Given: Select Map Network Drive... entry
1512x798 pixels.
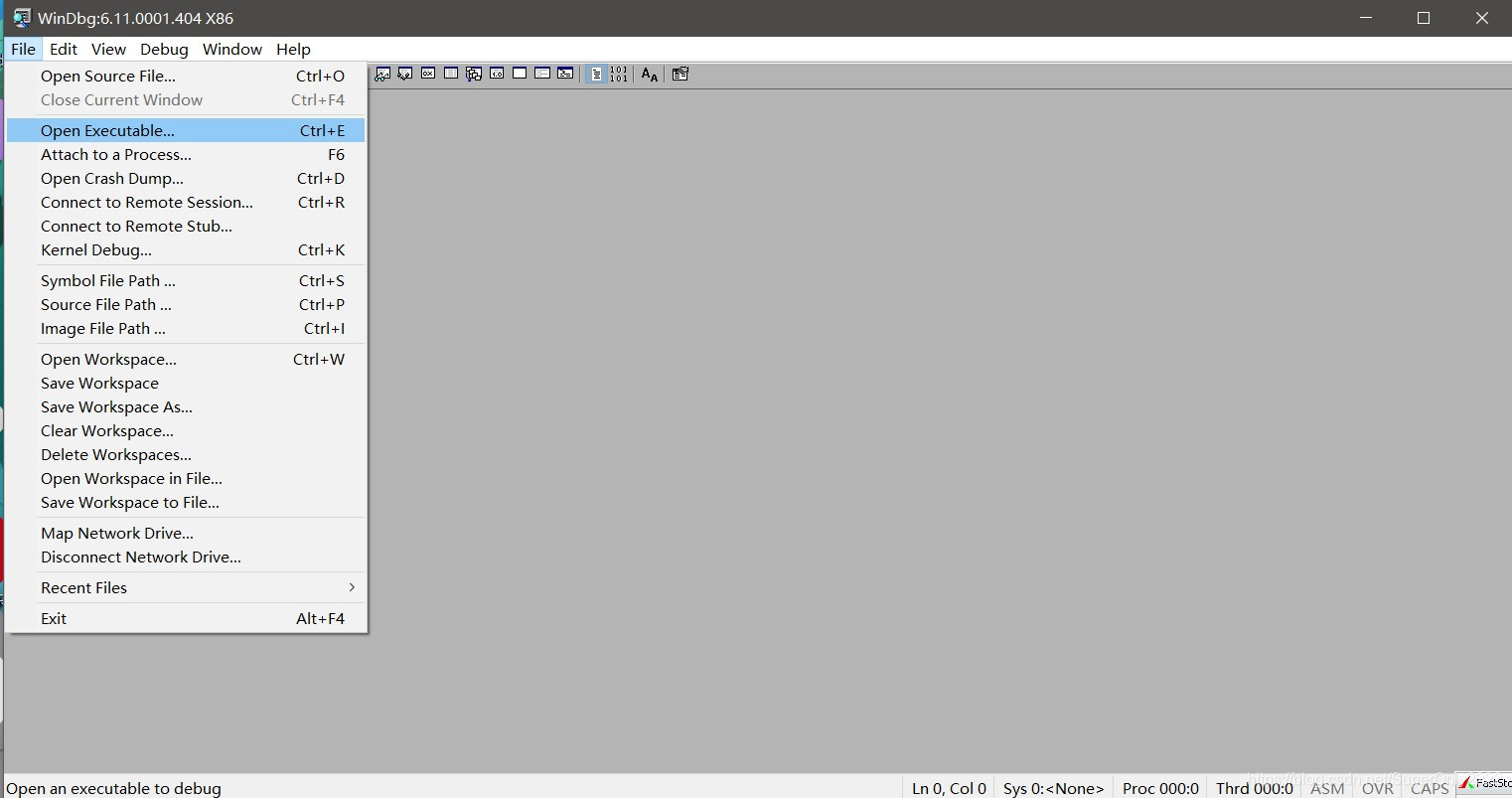Looking at the screenshot, I should click(186, 533).
